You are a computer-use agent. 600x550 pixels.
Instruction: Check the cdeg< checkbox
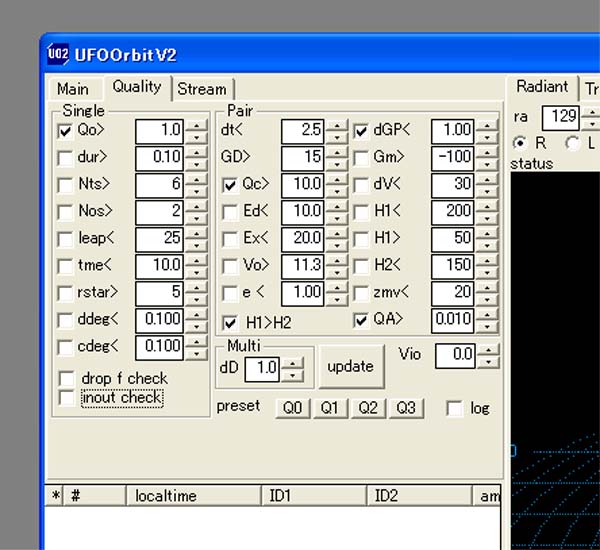click(x=65, y=348)
